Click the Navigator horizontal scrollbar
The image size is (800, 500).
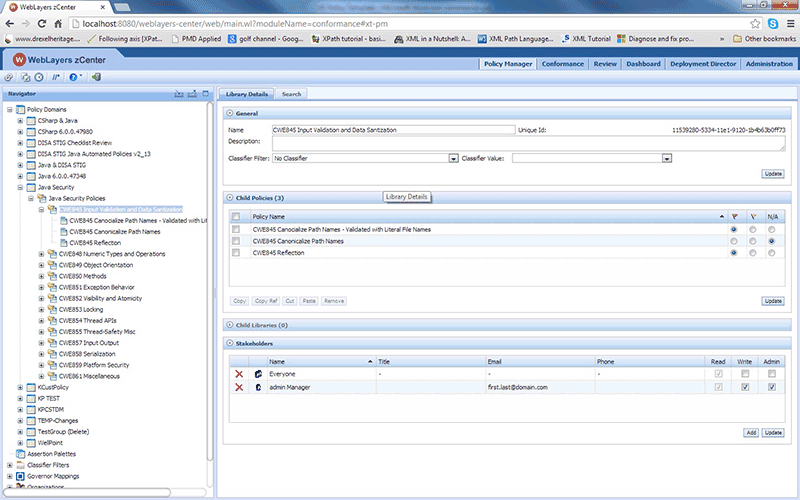[87, 492]
